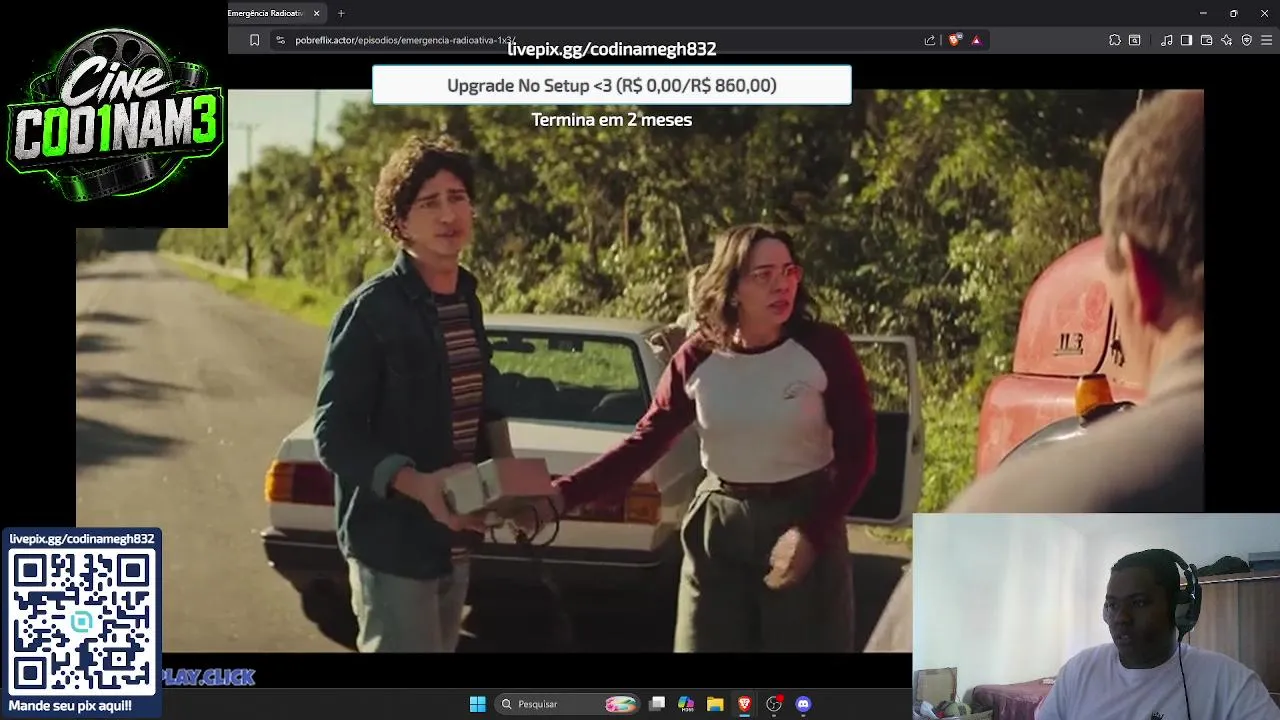The height and width of the screenshot is (720, 1280).
Task: Click the Pesquisar taskbar search box
Action: [568, 704]
